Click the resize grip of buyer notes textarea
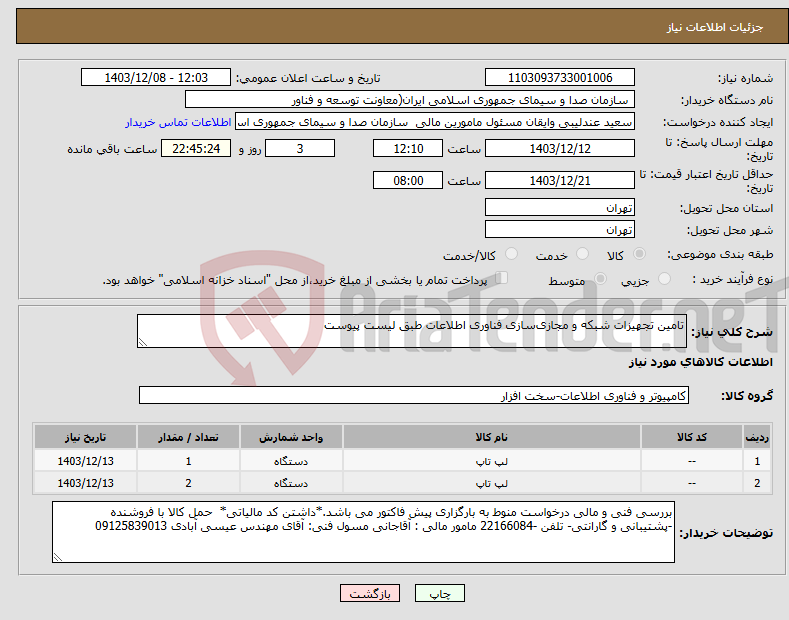This screenshot has height=620, width=789. [x=58, y=557]
